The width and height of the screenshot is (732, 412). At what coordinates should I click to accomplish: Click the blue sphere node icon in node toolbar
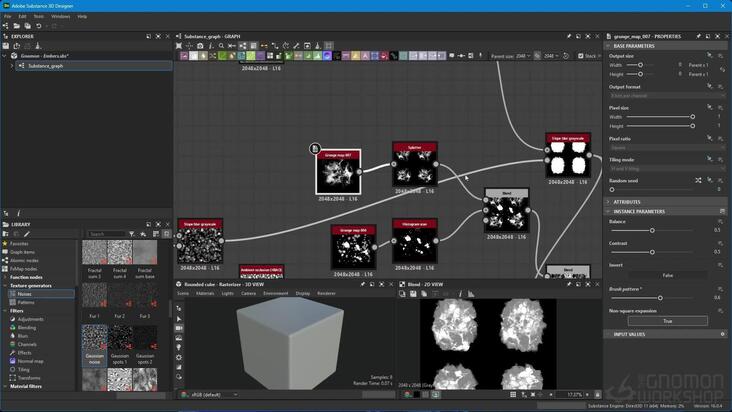point(327,56)
